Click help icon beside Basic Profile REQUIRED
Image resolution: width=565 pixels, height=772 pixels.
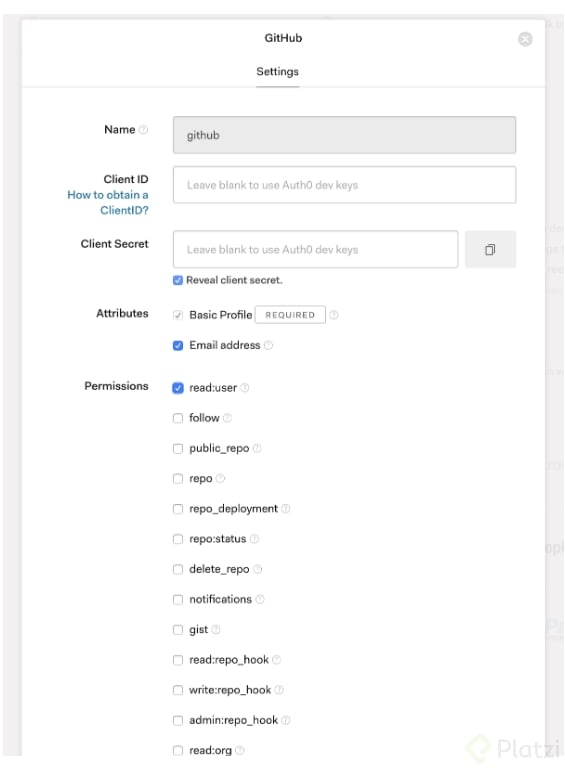(x=334, y=315)
